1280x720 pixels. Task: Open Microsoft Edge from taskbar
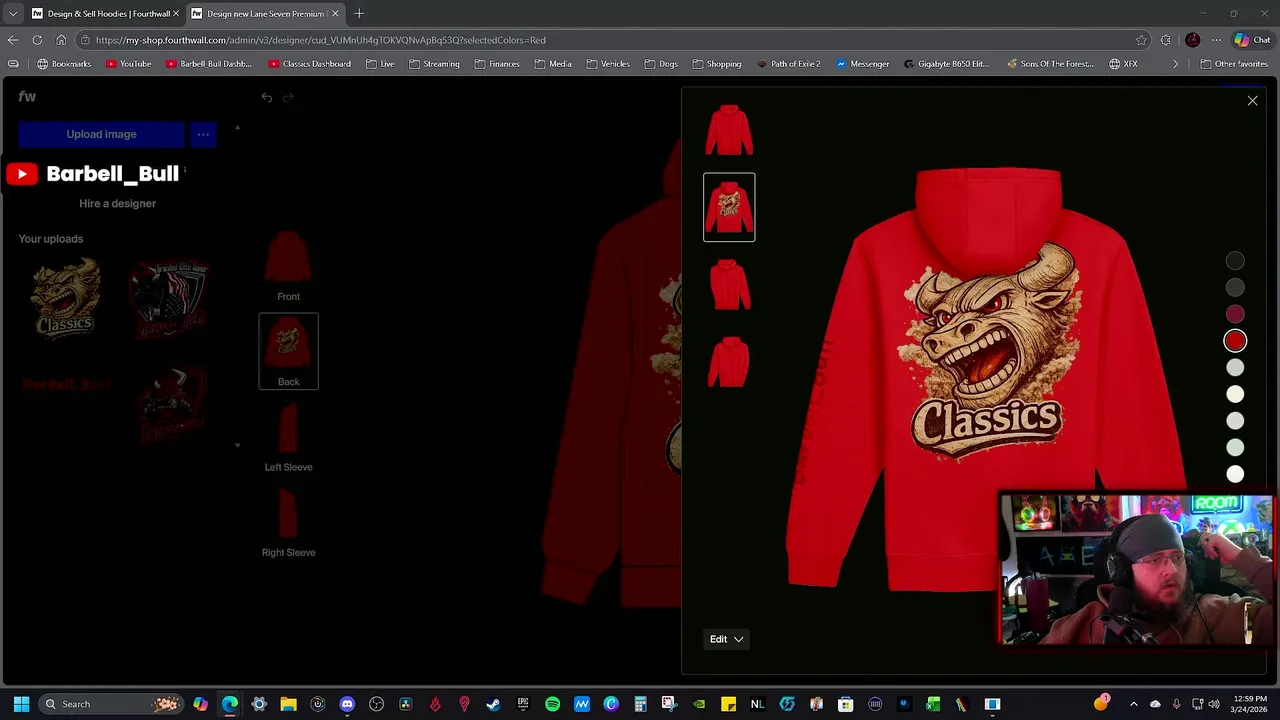coord(230,704)
